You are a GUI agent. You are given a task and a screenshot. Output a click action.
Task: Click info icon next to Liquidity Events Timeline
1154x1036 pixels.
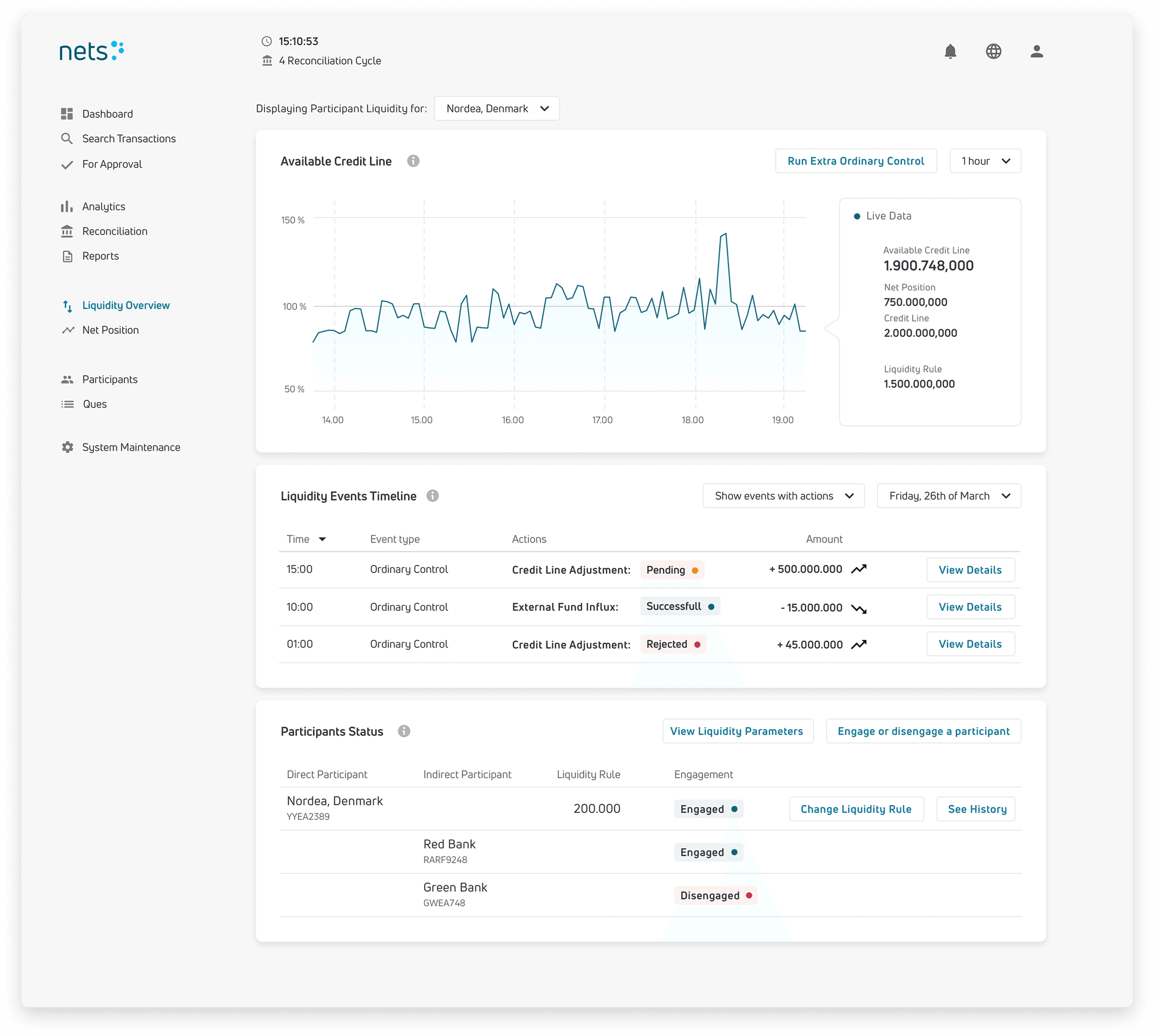pyautogui.click(x=433, y=496)
